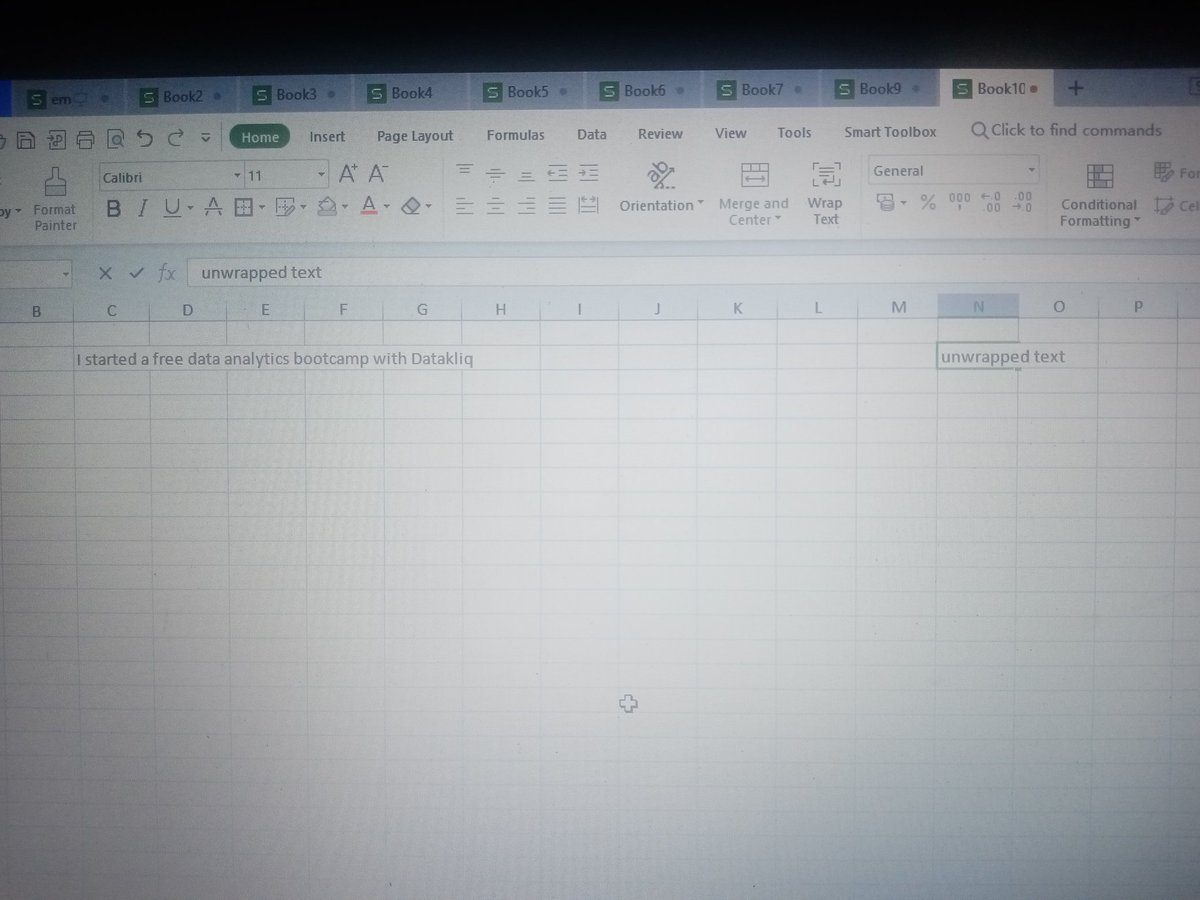
Task: Click the Save icon in quick access toolbar
Action: tap(27, 139)
